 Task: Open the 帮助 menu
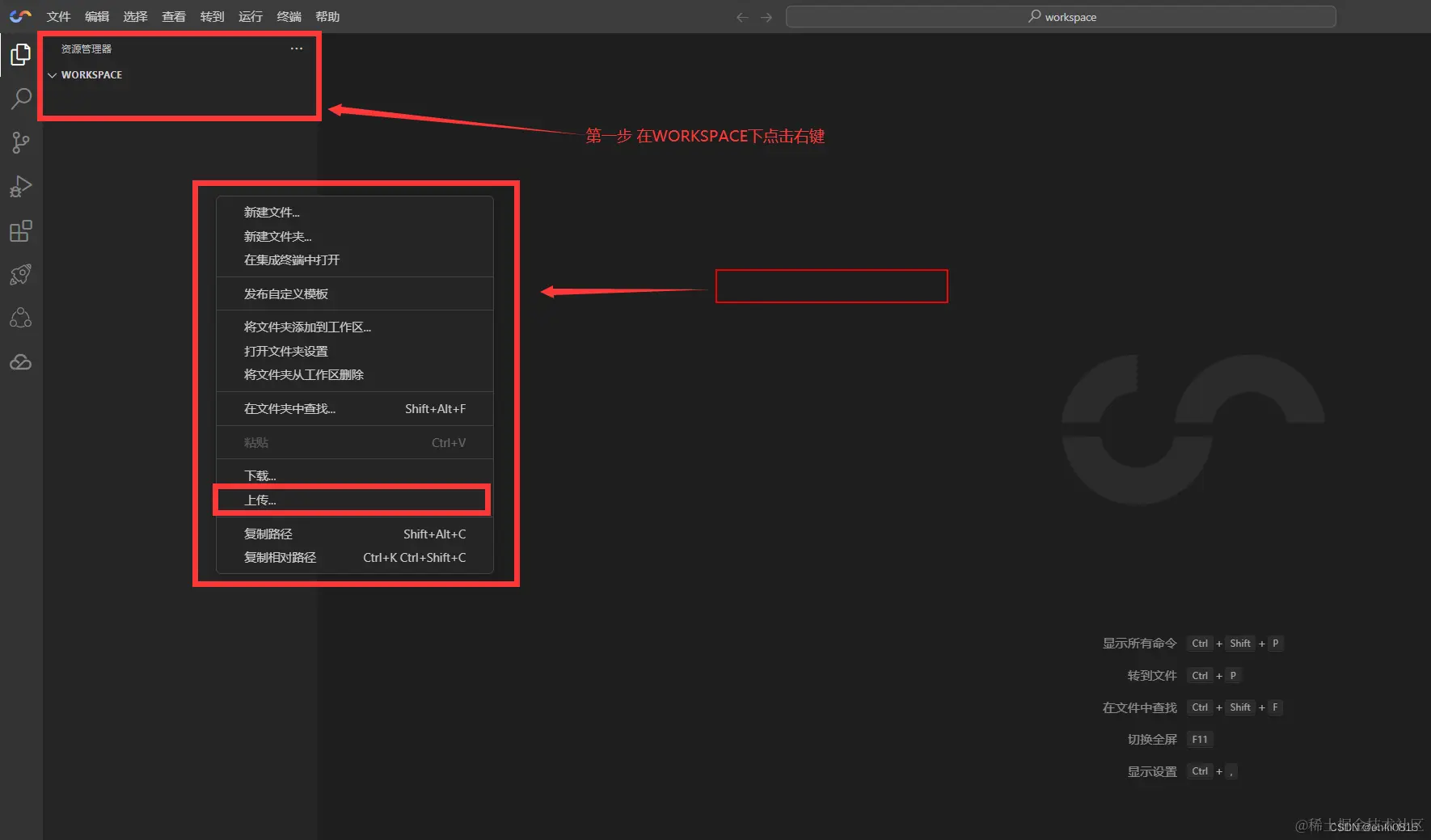327,17
